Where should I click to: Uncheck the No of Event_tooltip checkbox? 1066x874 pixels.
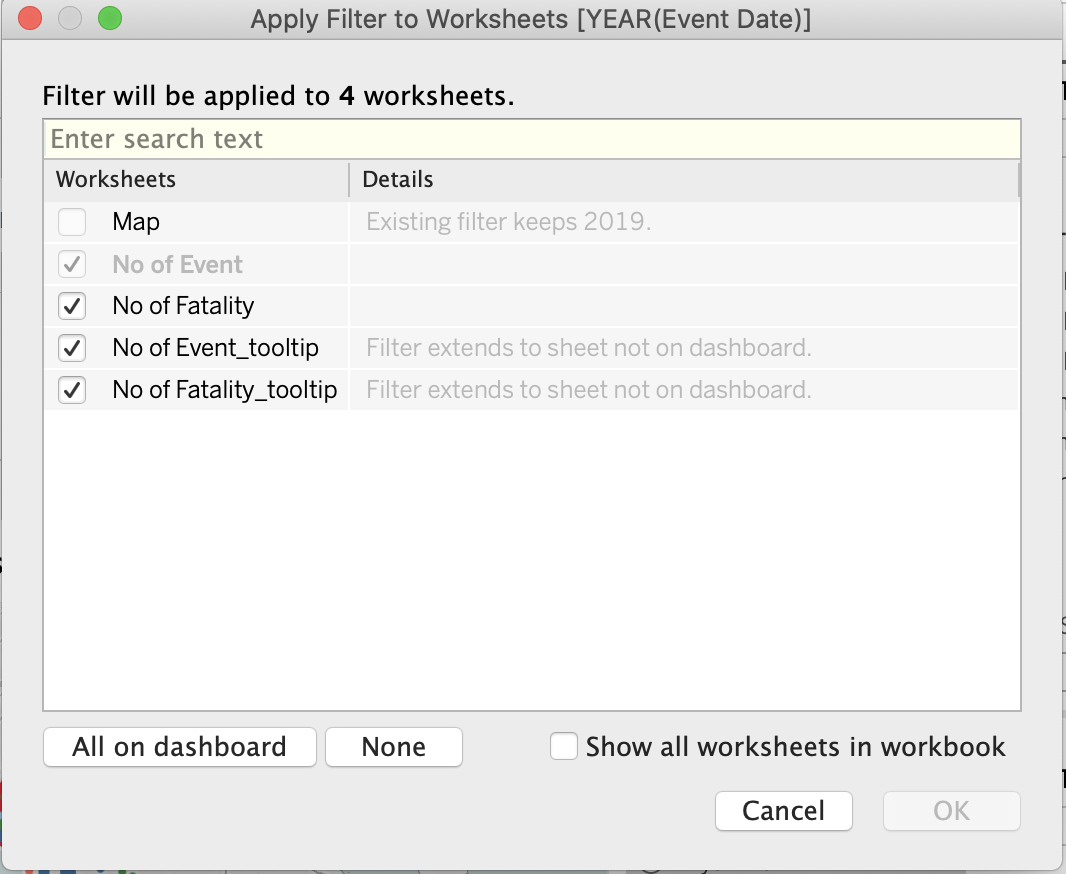point(72,348)
